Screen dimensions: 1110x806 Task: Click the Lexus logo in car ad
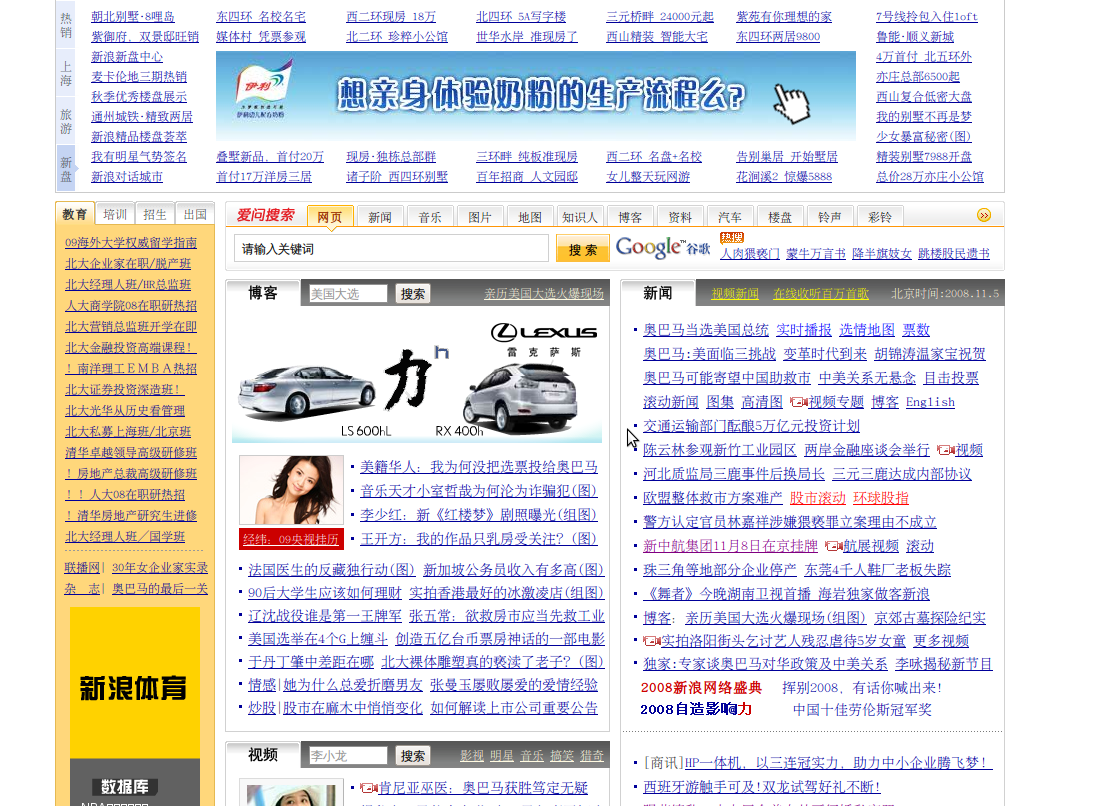pyautogui.click(x=544, y=332)
